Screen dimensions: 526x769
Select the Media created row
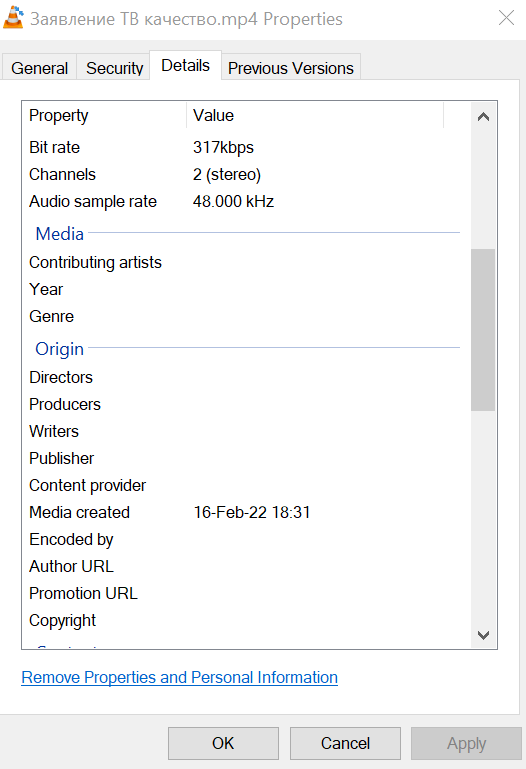[x=245, y=512]
